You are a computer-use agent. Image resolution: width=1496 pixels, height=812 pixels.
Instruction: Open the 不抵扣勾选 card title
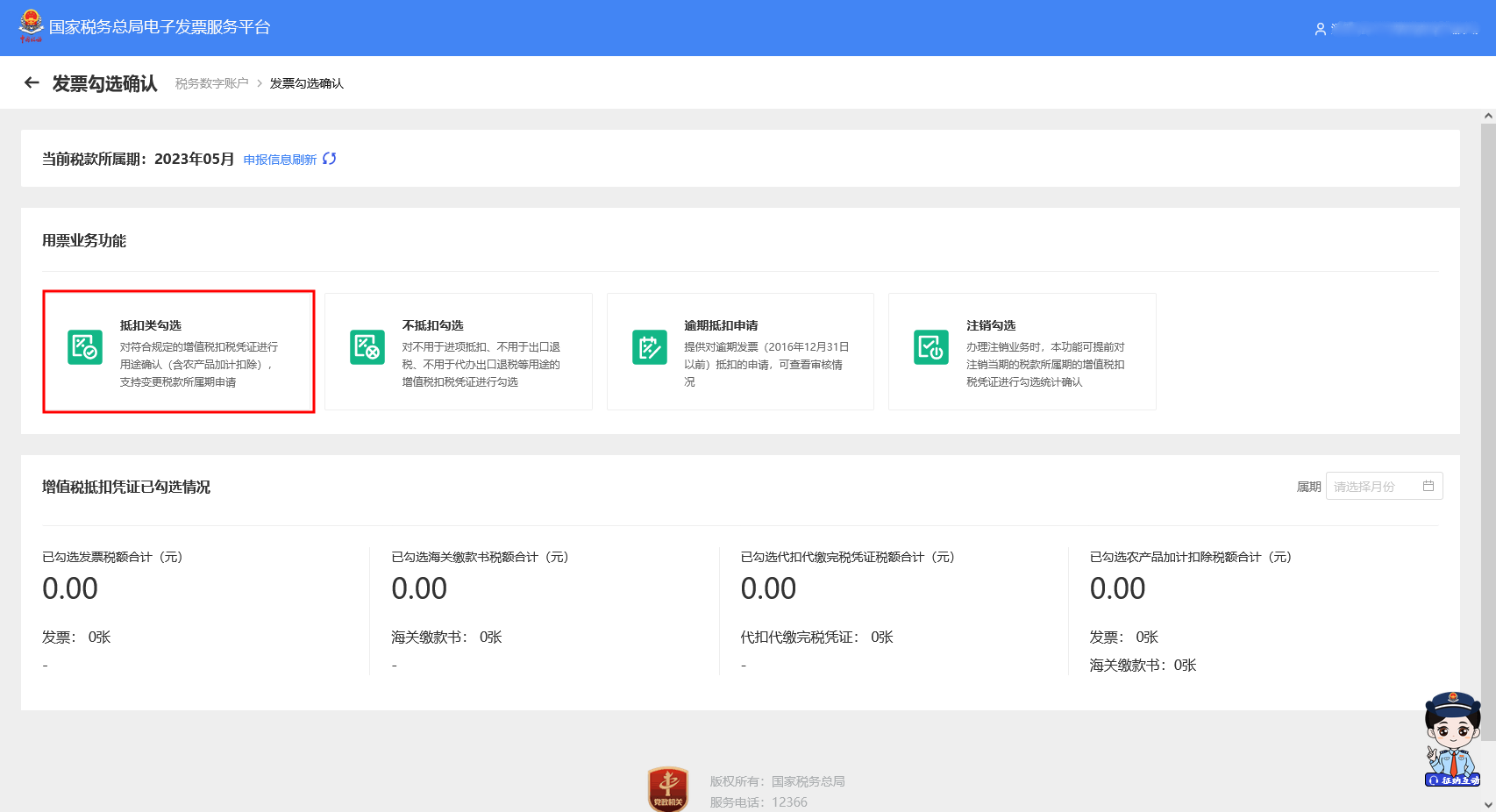tap(432, 325)
